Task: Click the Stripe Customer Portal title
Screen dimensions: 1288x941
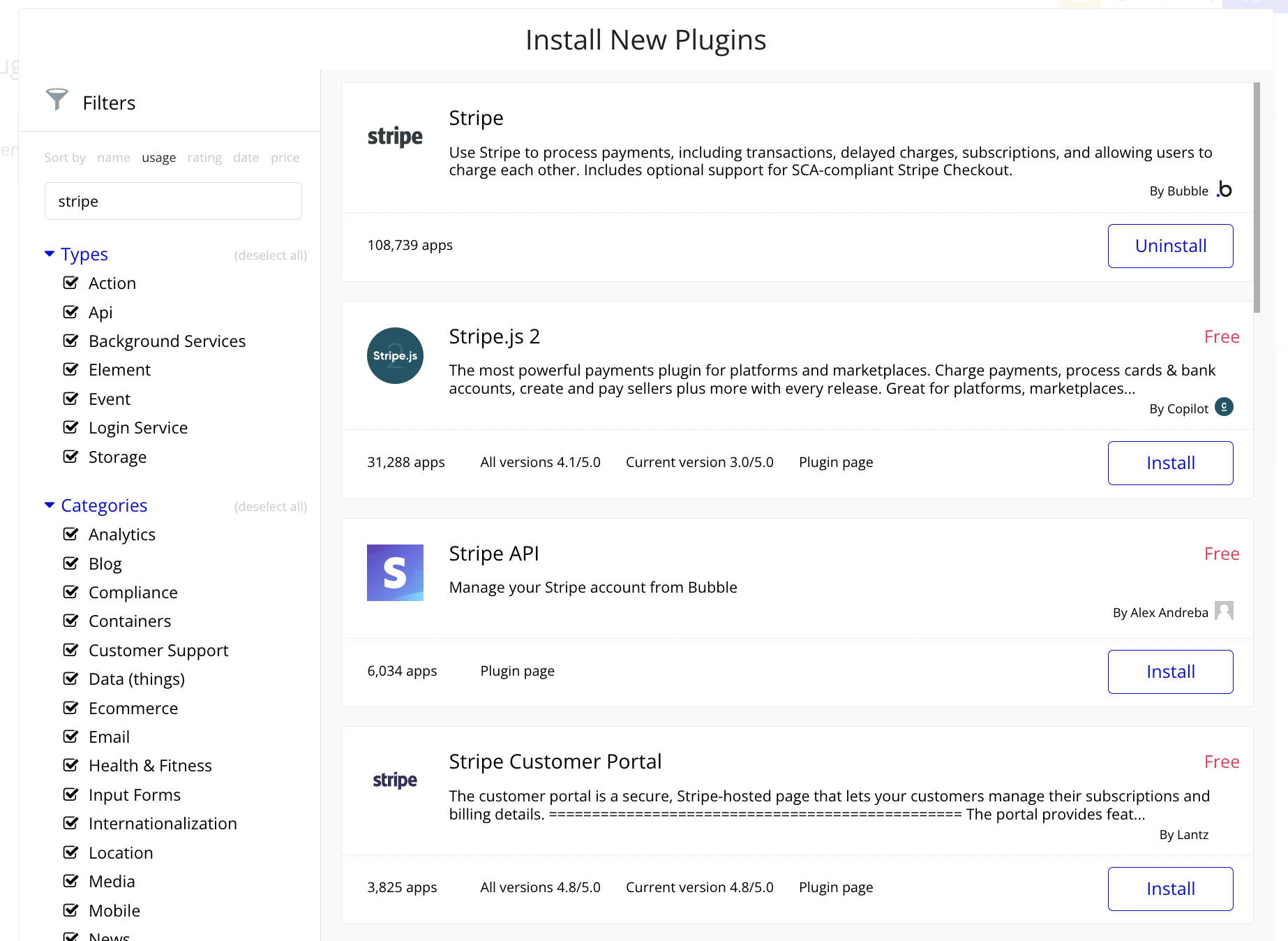Action: tap(555, 762)
